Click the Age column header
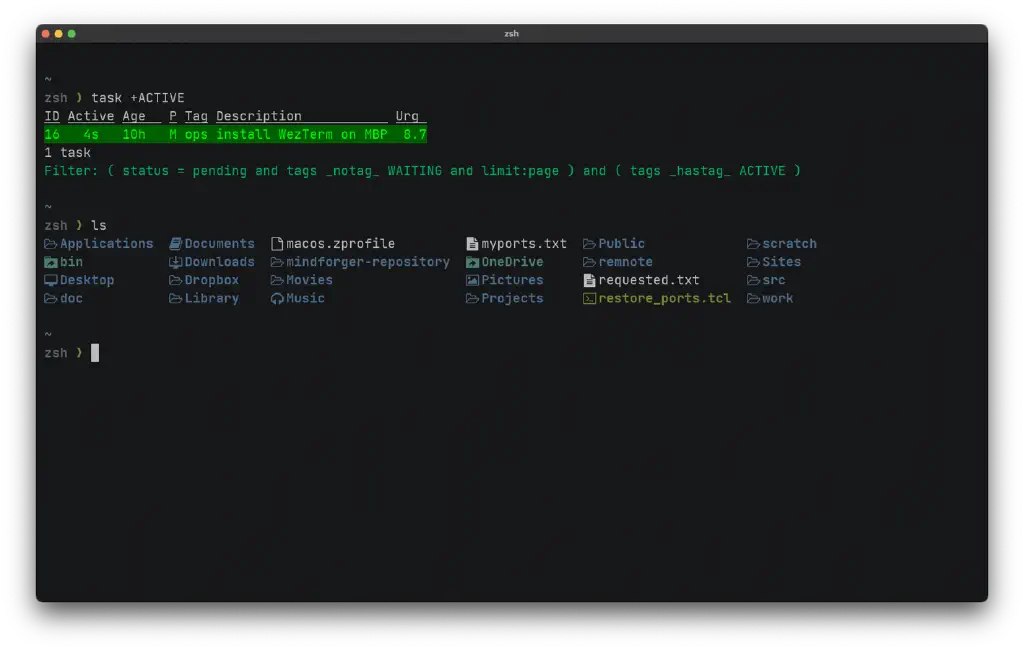Screen dimensions: 1024x650 (134, 116)
